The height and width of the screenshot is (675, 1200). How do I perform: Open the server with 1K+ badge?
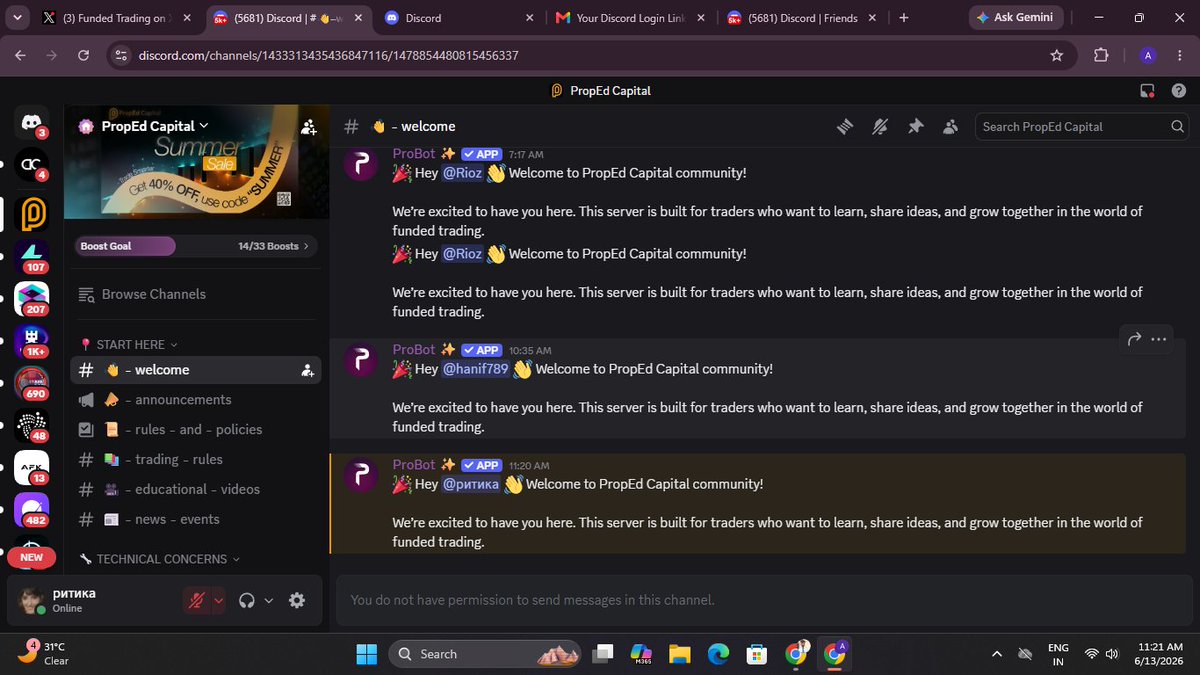click(32, 343)
